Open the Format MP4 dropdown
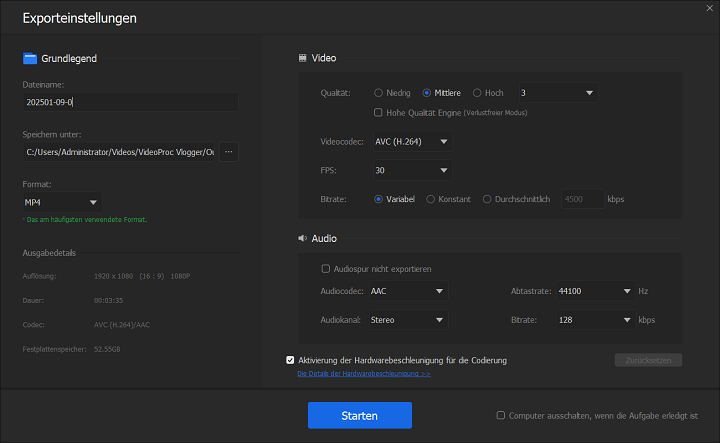 coord(62,203)
